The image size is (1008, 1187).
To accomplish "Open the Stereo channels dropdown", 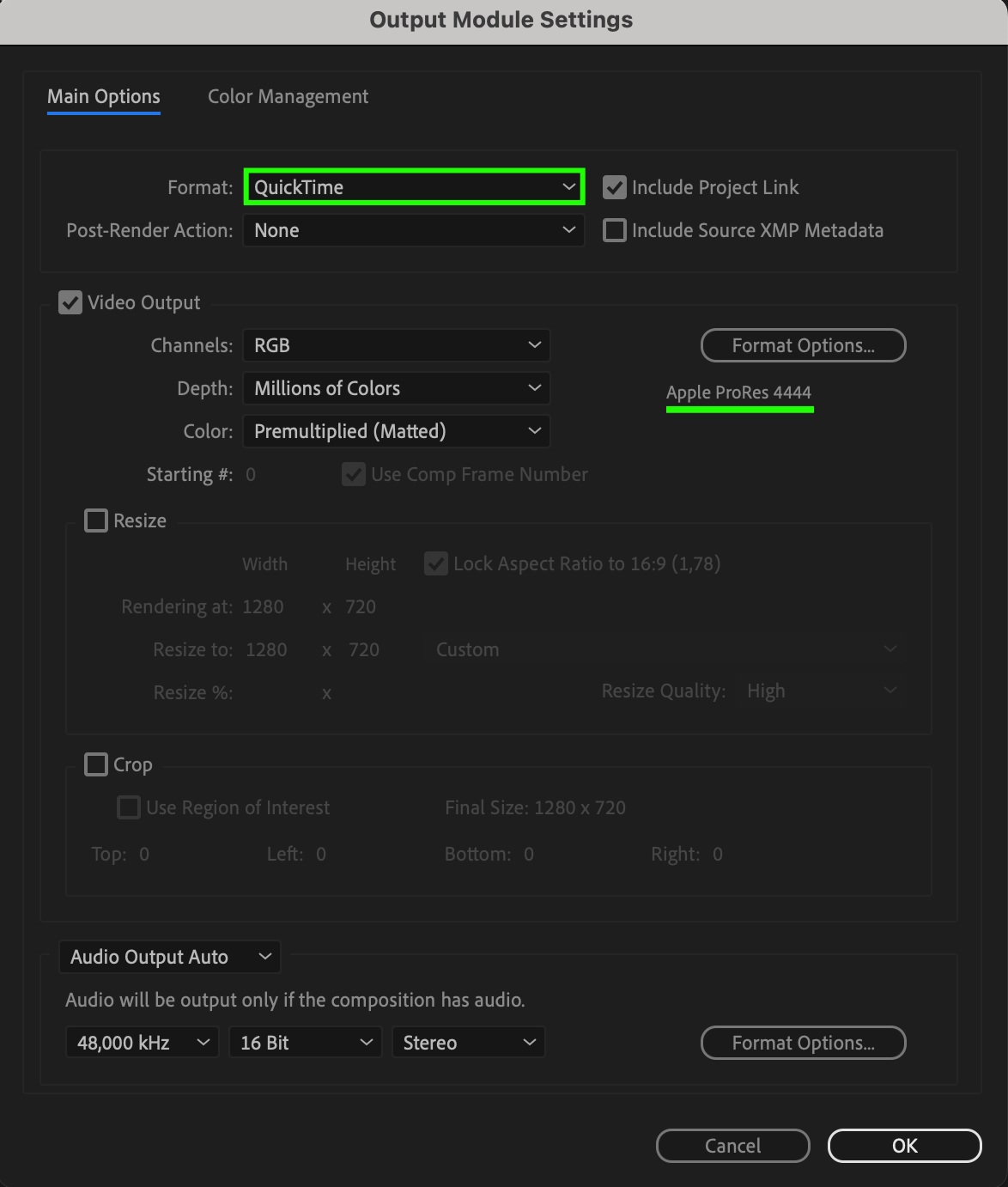I will click(469, 1043).
